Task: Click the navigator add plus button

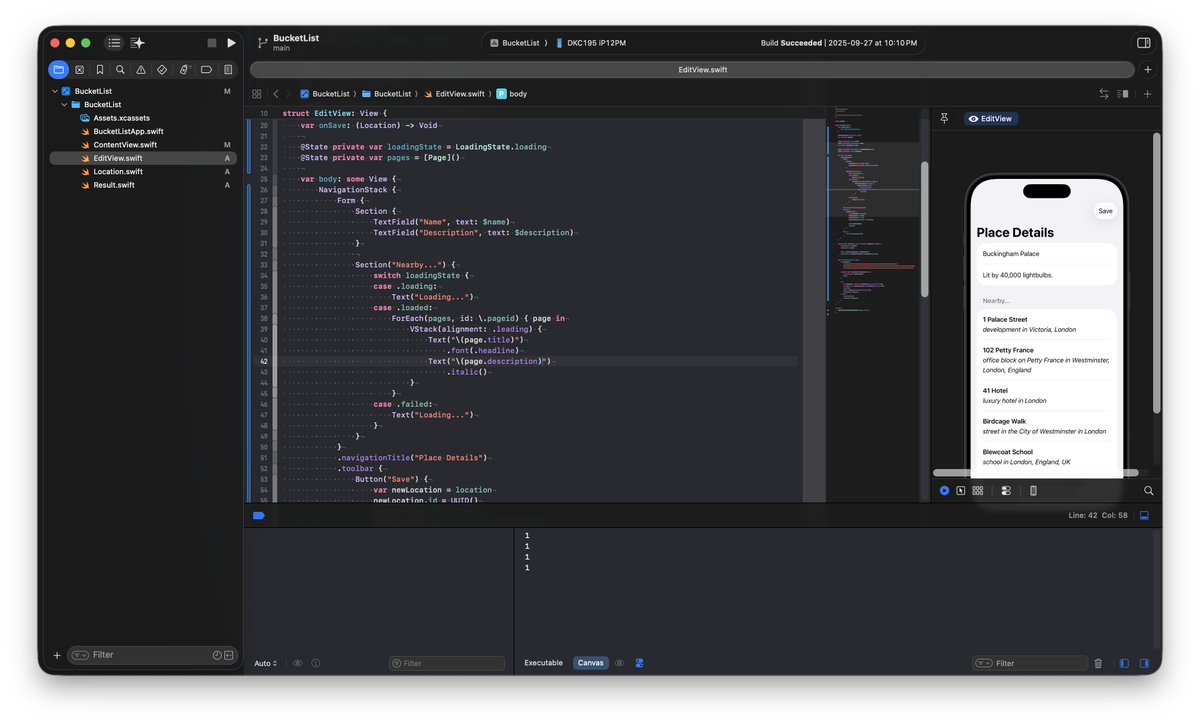Action: (x=56, y=655)
